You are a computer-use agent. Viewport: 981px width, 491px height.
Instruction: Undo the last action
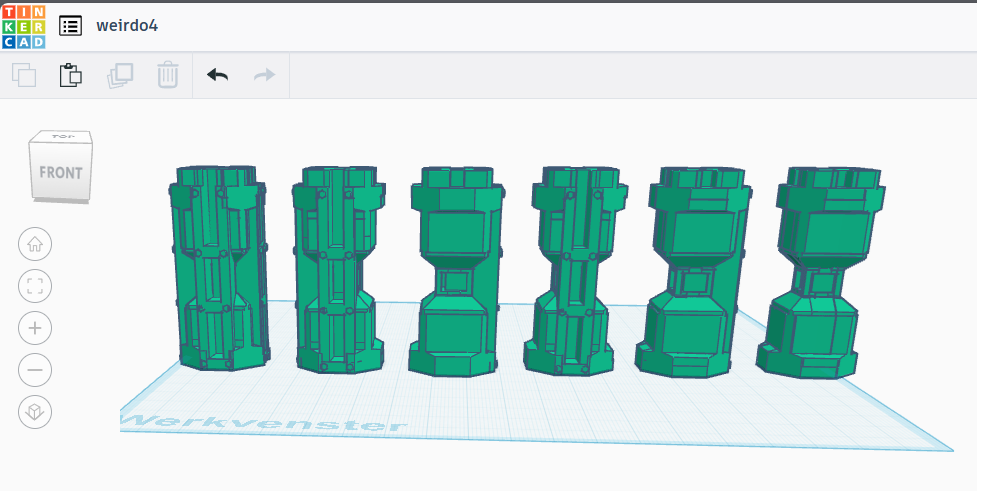pos(217,75)
